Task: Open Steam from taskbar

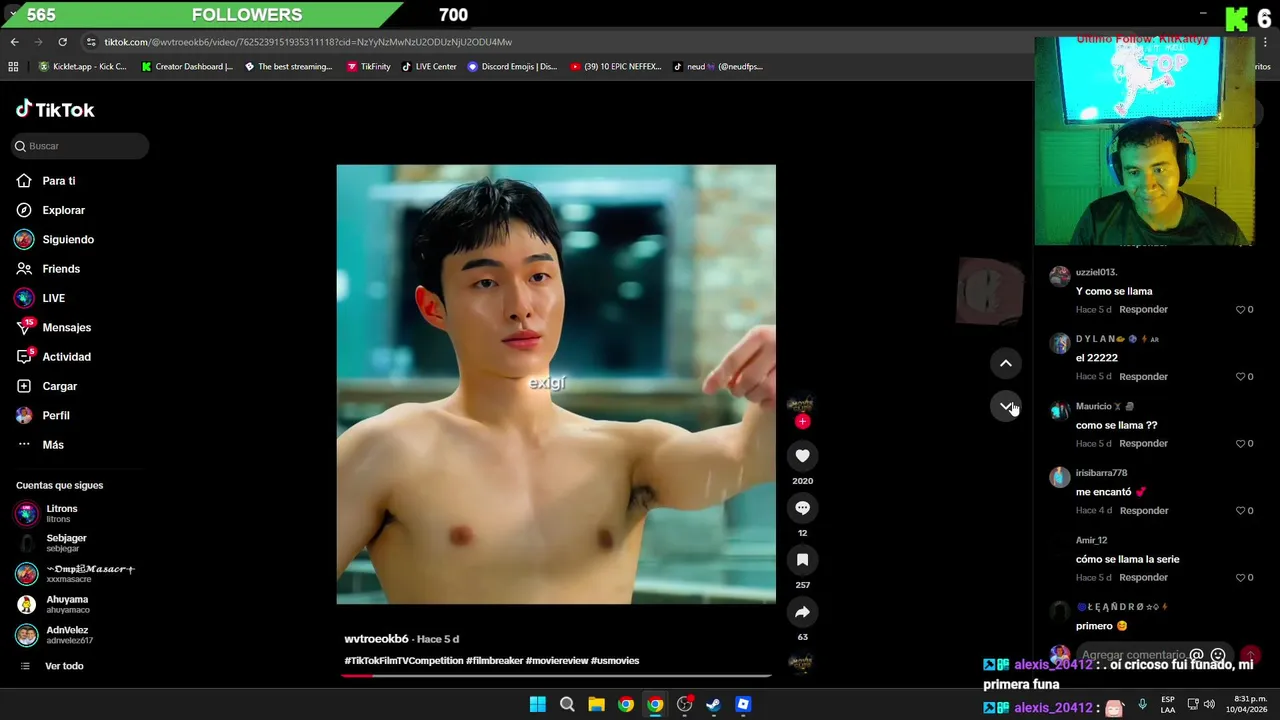Action: [713, 704]
